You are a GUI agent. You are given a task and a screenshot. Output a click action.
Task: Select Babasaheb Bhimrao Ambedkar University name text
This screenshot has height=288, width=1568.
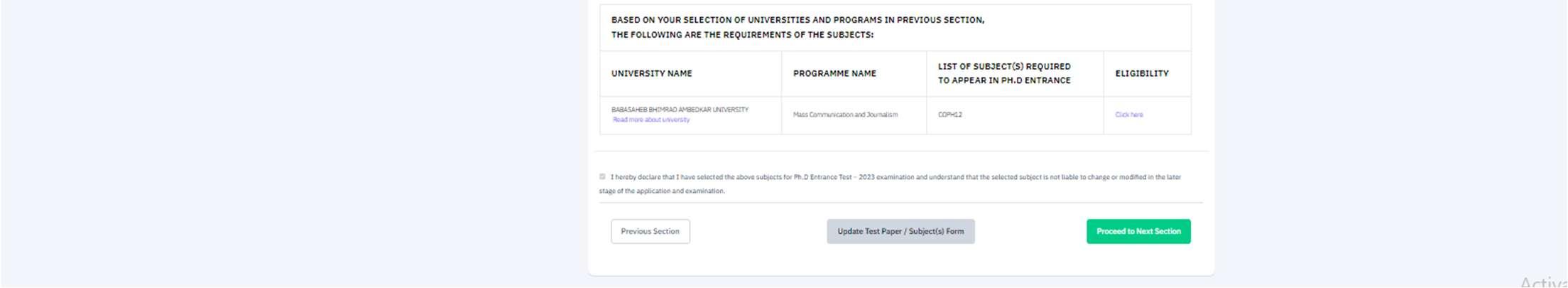tap(680, 110)
